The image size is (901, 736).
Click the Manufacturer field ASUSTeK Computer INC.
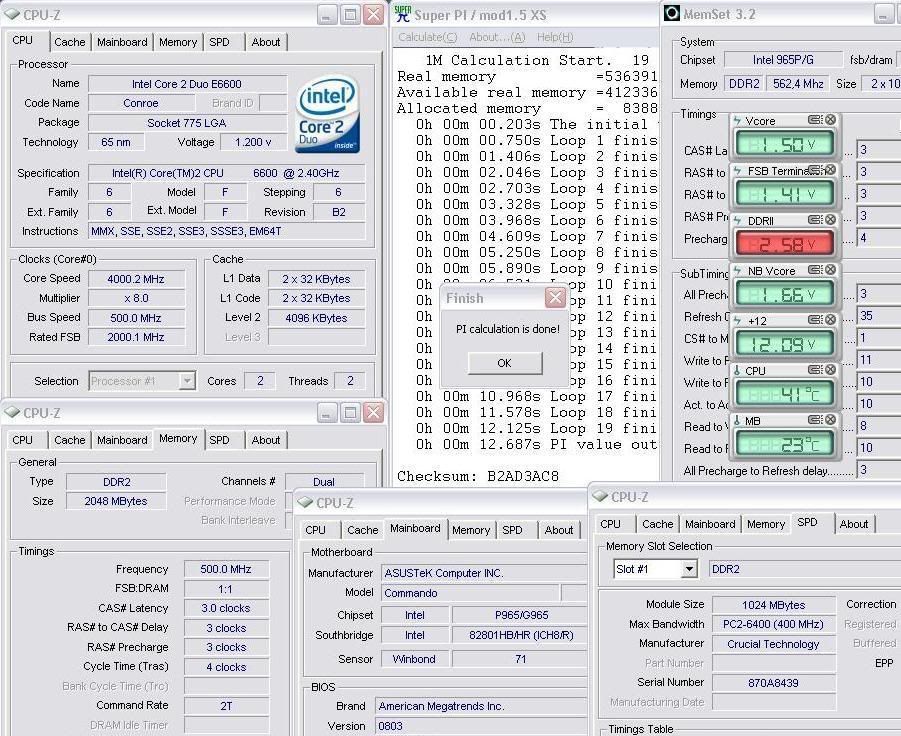point(484,573)
